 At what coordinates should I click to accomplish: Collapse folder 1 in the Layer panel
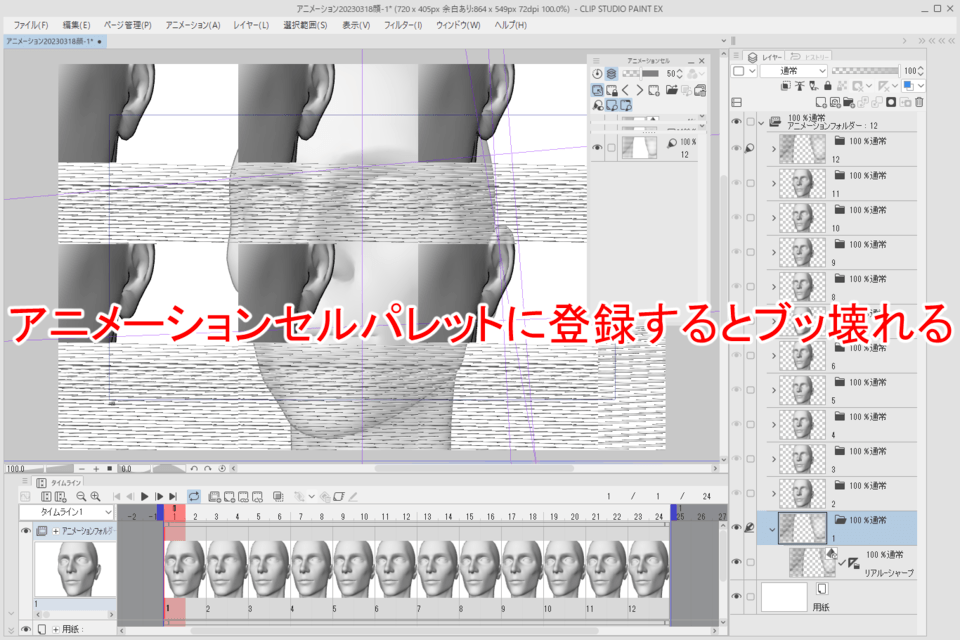[x=773, y=529]
